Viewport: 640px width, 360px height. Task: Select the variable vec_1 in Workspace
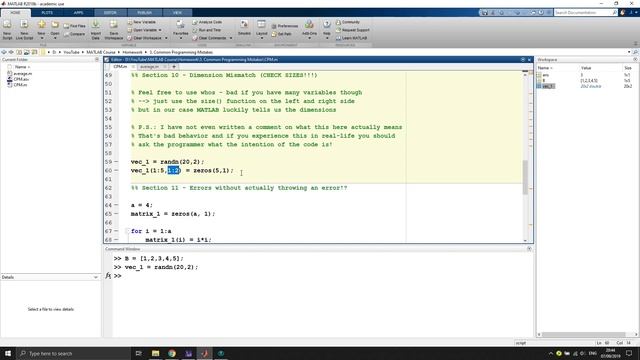coord(548,86)
